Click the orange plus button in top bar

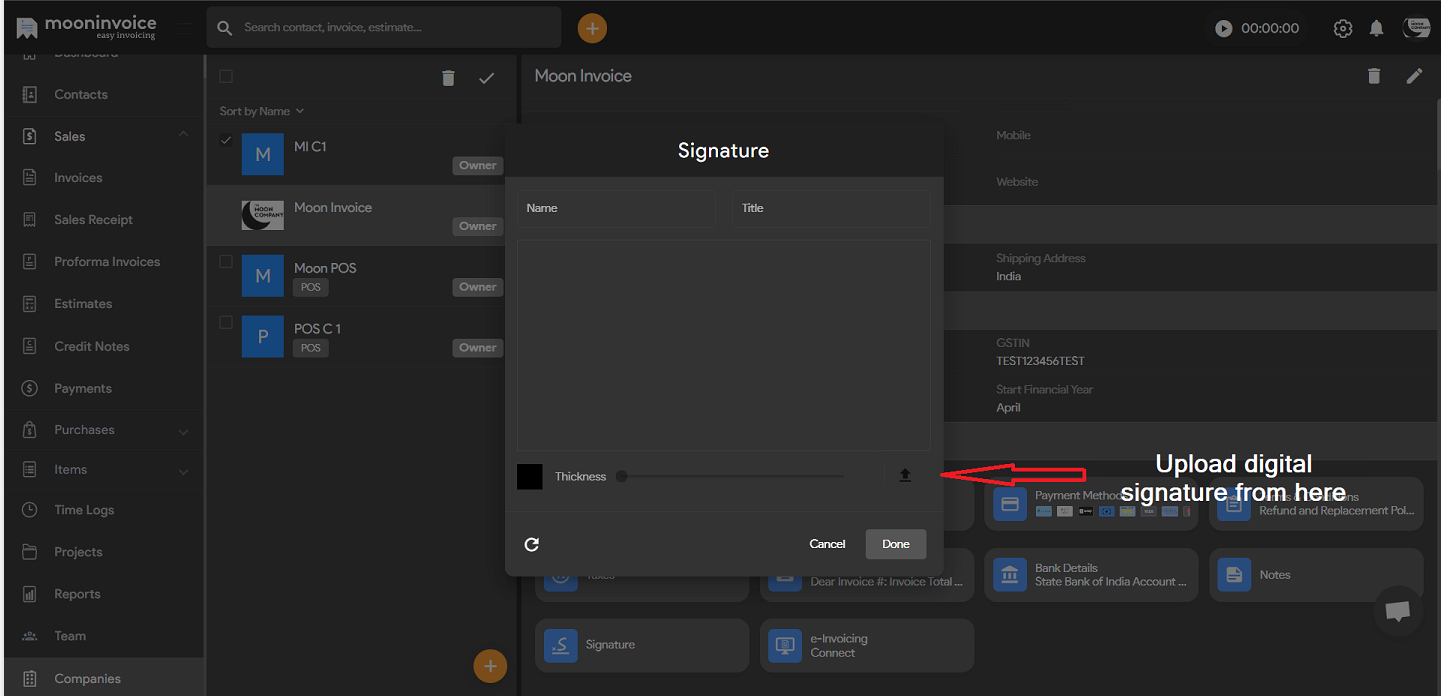(592, 28)
